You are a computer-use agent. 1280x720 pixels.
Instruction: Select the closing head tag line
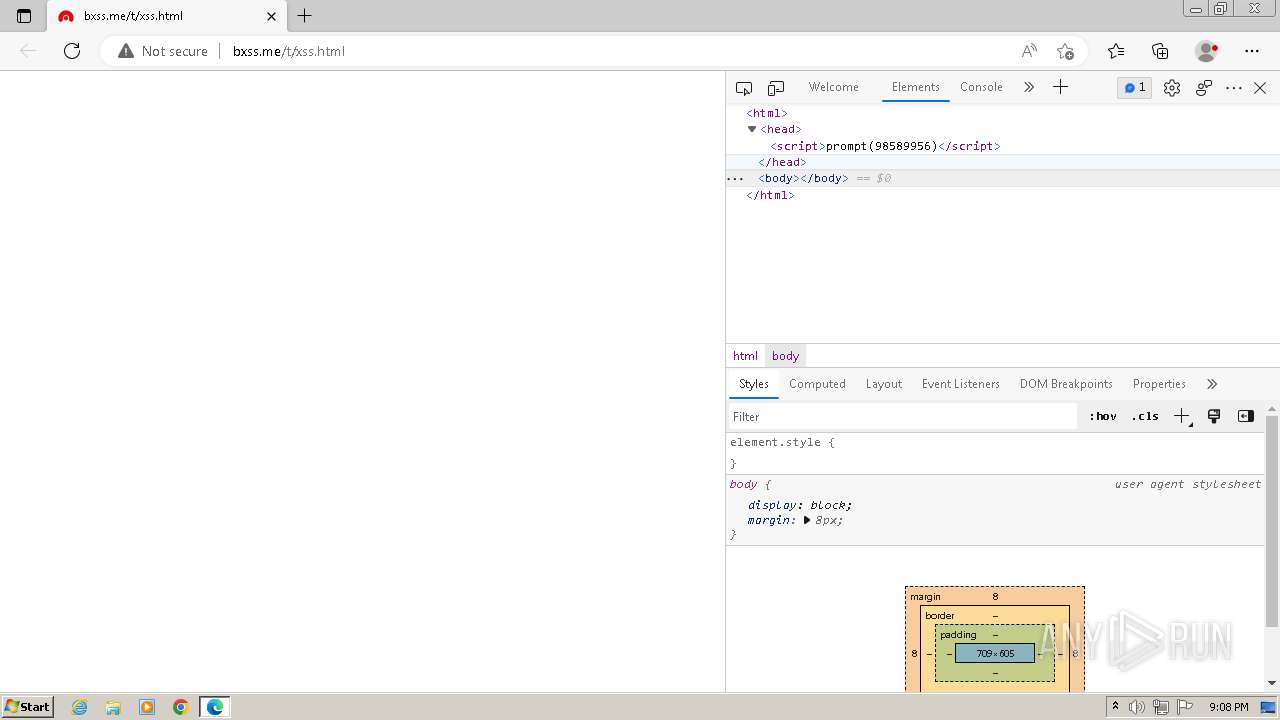(782, 162)
